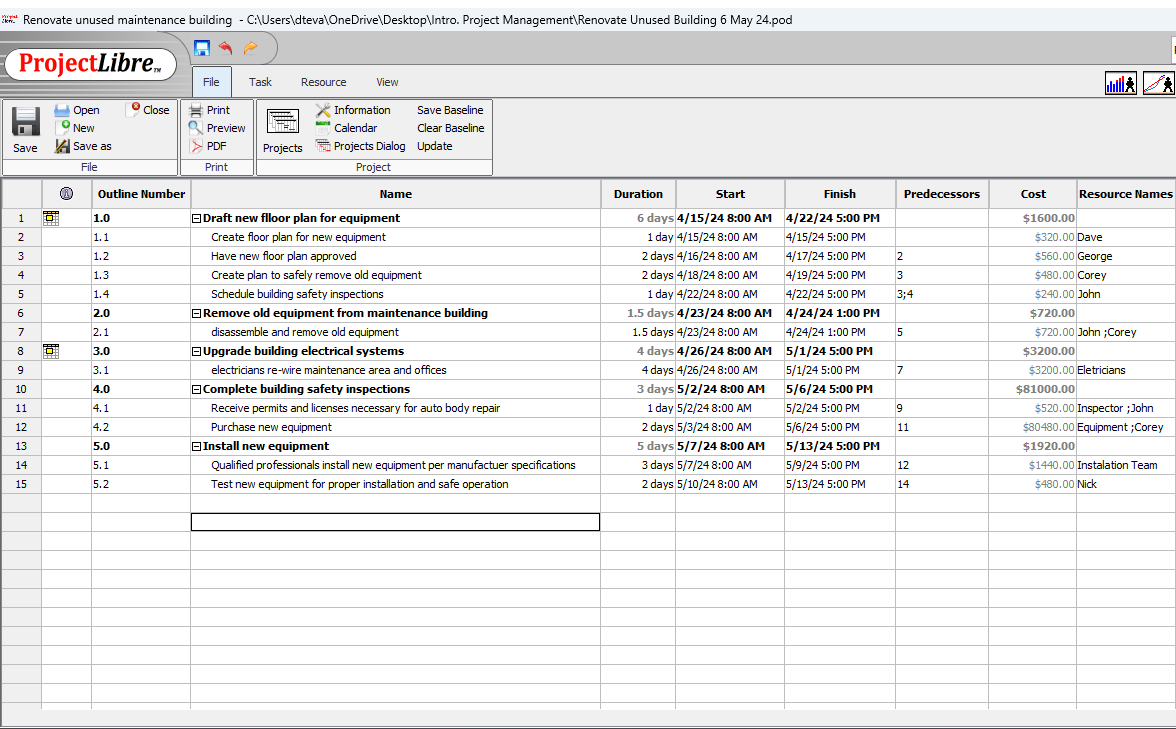Viewport: 1176px width, 729px height.
Task: Click the Duration column header
Action: [x=638, y=194]
